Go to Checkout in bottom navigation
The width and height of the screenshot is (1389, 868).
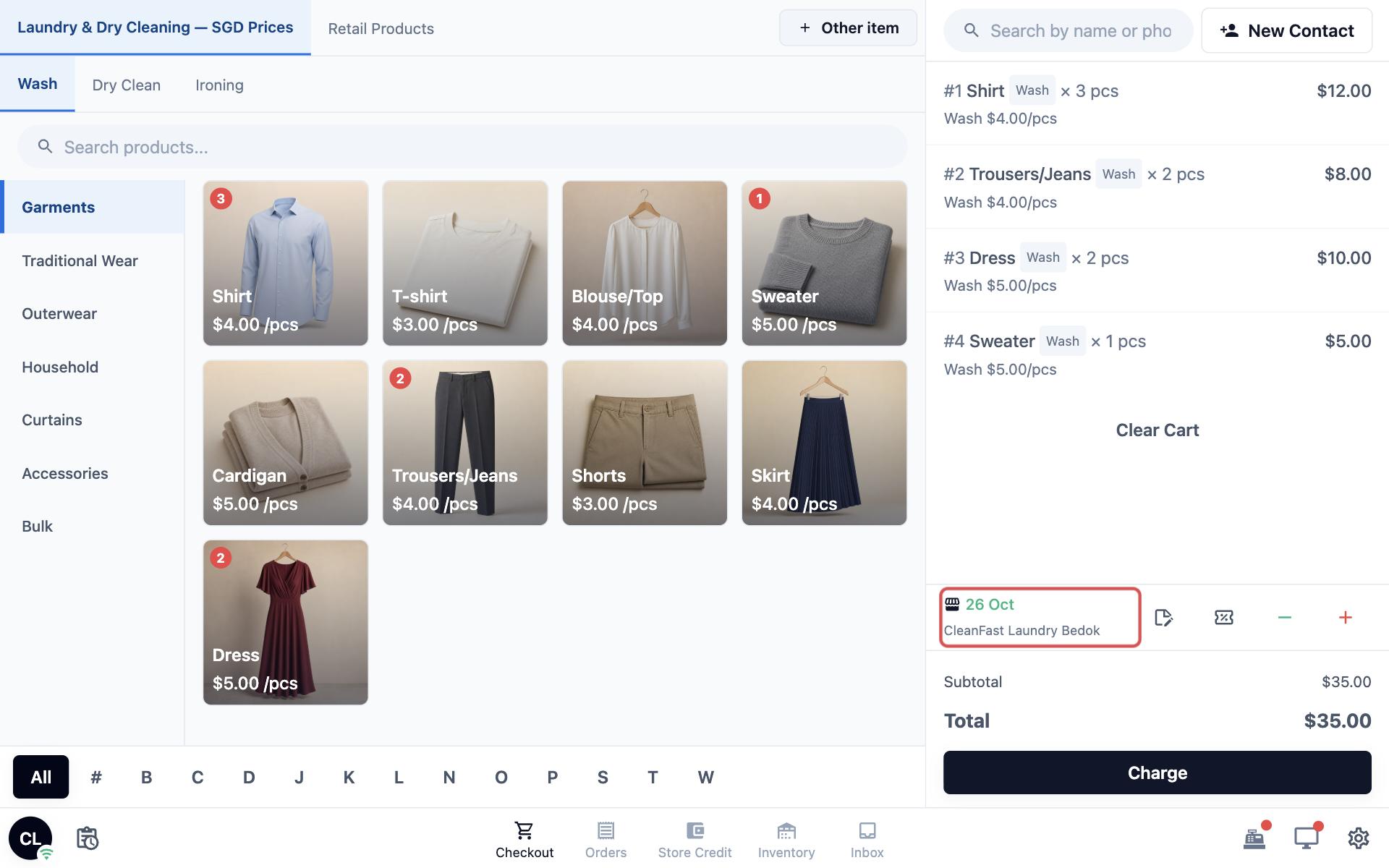(x=524, y=840)
